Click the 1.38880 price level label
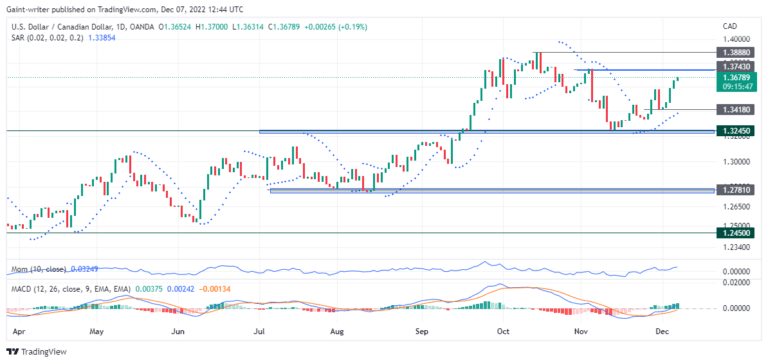This screenshot has width=768, height=363. (735, 52)
